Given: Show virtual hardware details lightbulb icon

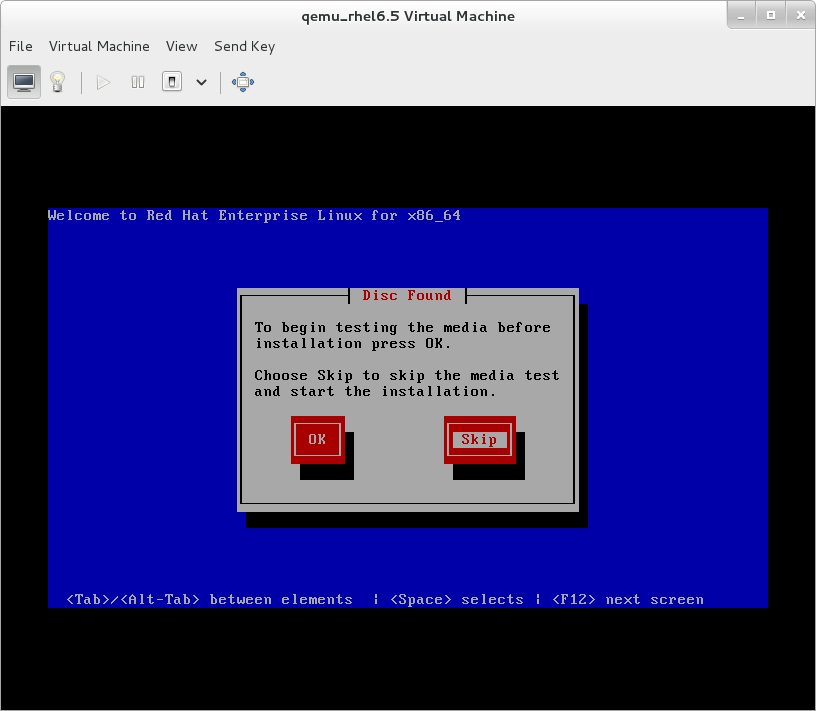Looking at the screenshot, I should pos(57,82).
